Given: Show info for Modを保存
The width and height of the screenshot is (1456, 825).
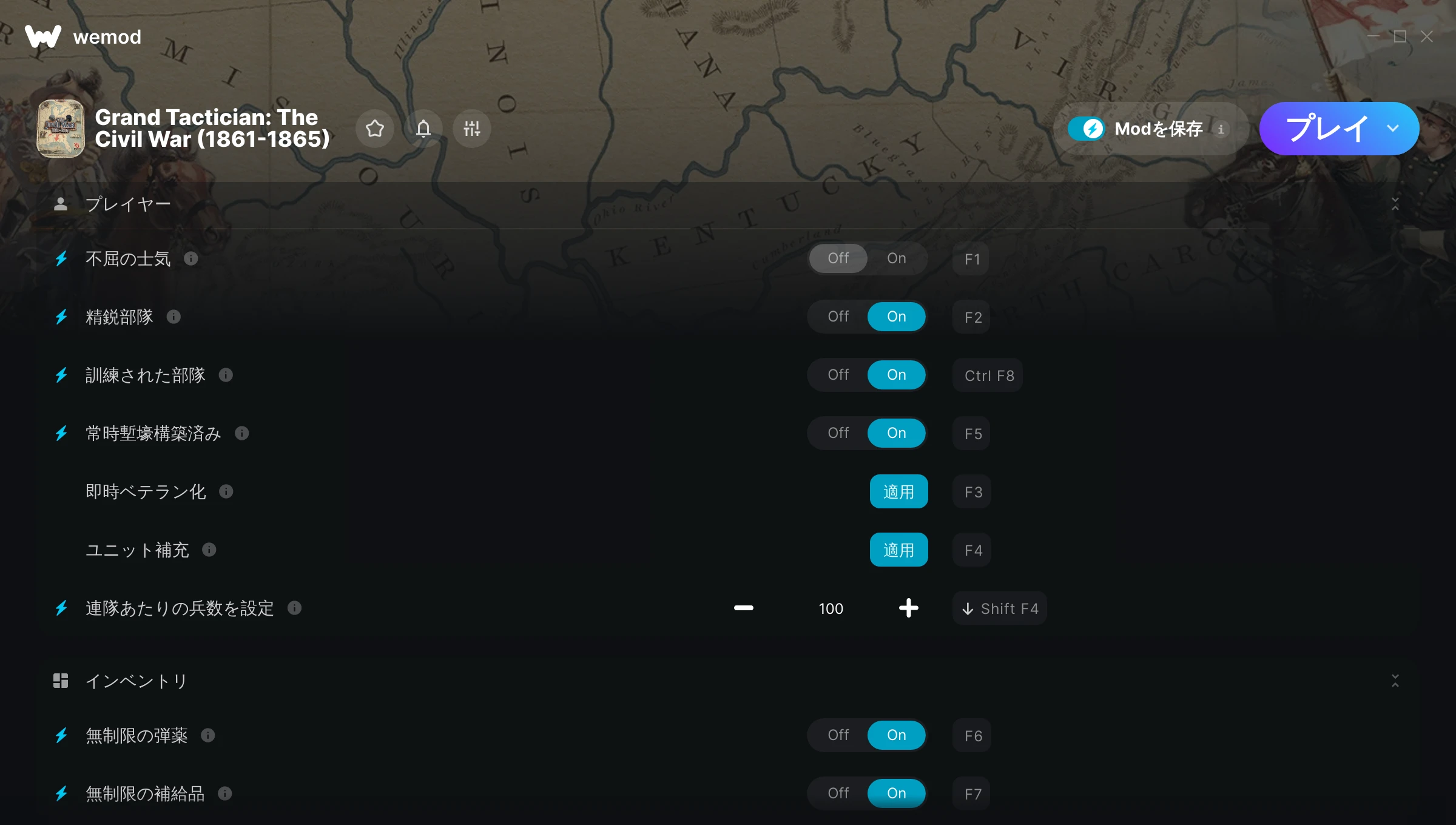Looking at the screenshot, I should click(1221, 129).
